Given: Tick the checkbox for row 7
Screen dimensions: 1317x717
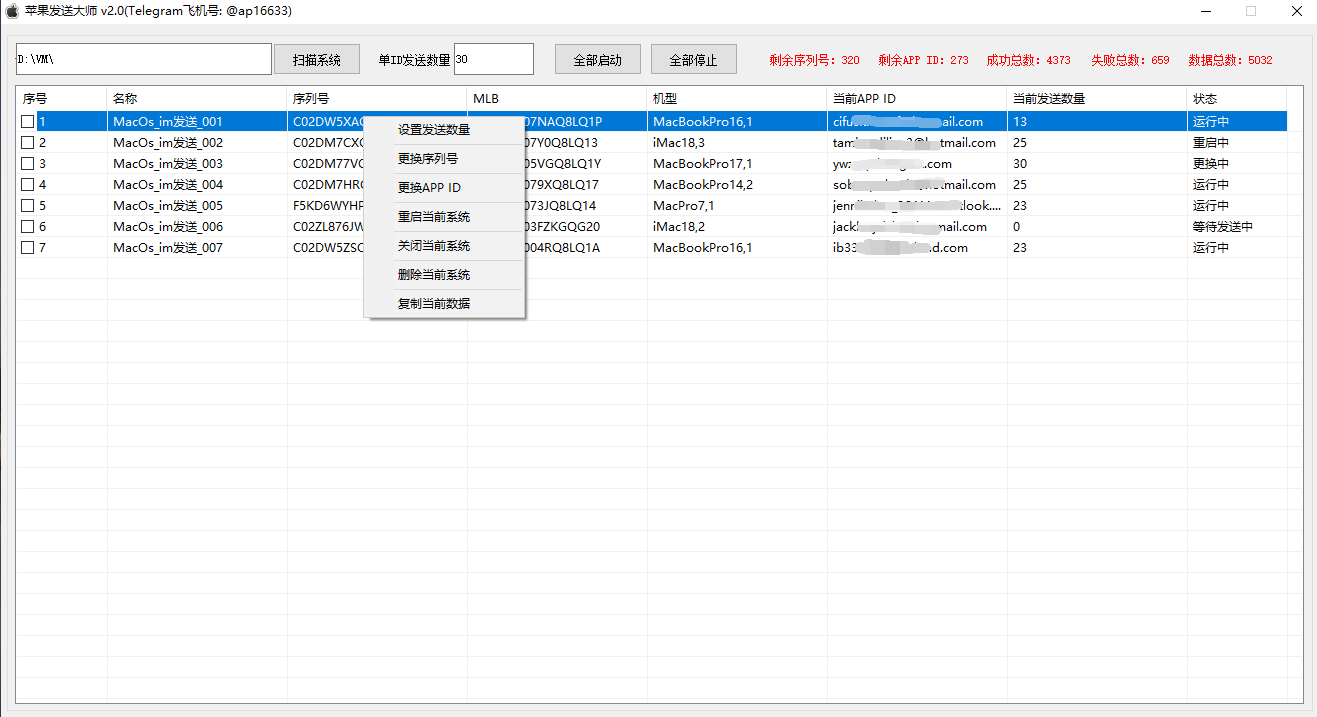Looking at the screenshot, I should pos(28,248).
